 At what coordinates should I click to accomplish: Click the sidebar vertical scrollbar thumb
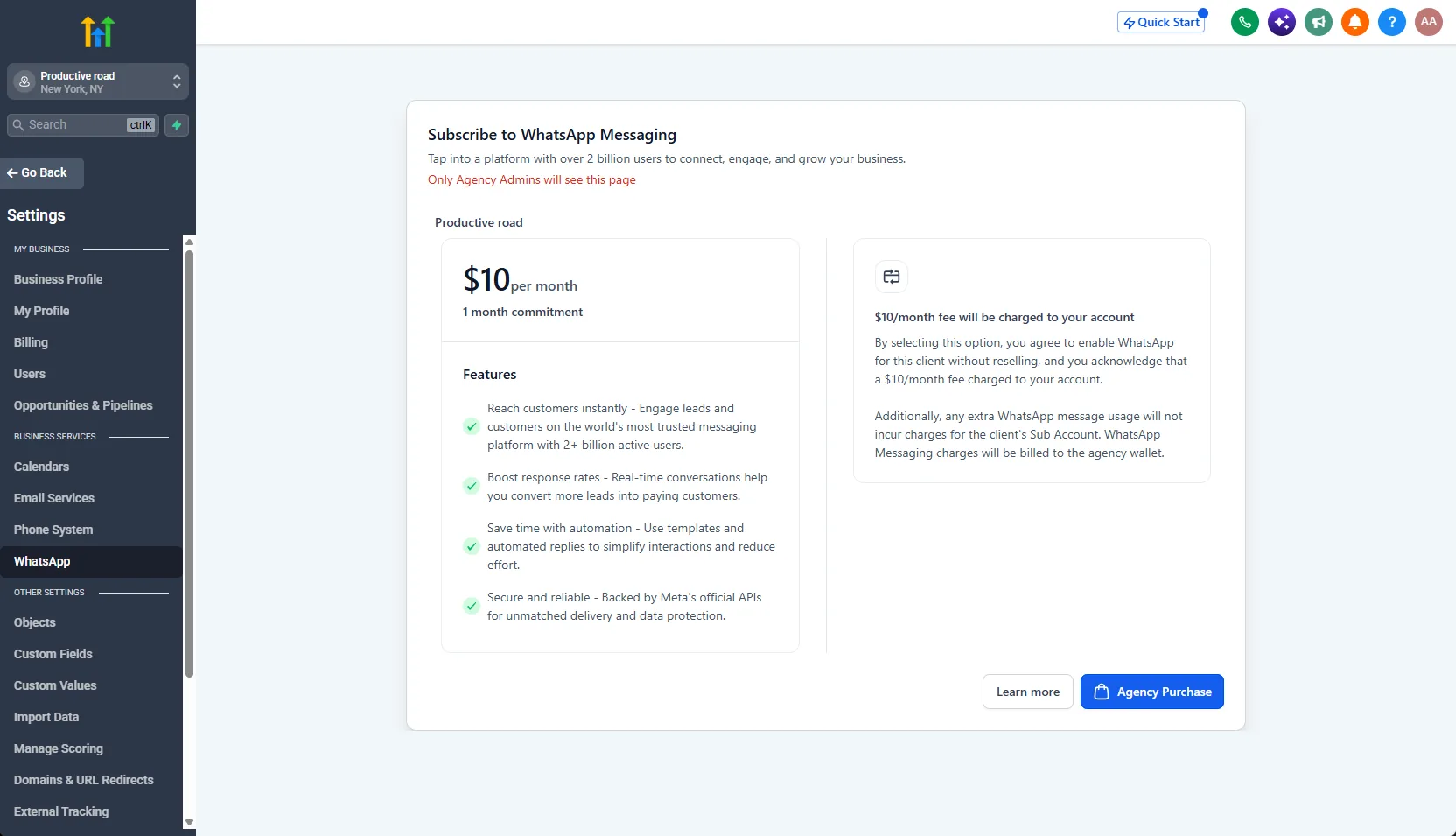click(189, 464)
